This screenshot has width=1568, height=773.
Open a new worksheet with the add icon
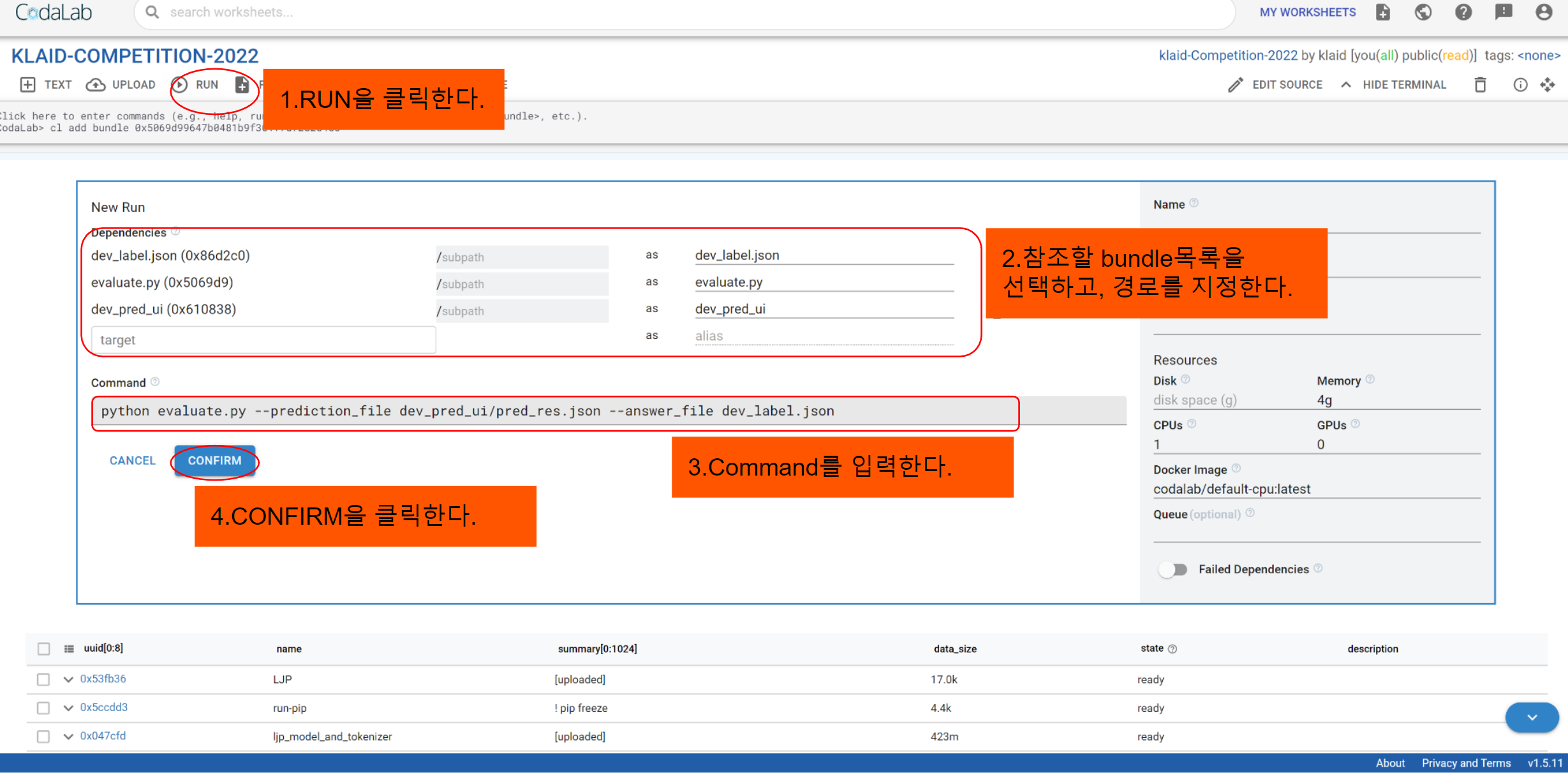1382,12
